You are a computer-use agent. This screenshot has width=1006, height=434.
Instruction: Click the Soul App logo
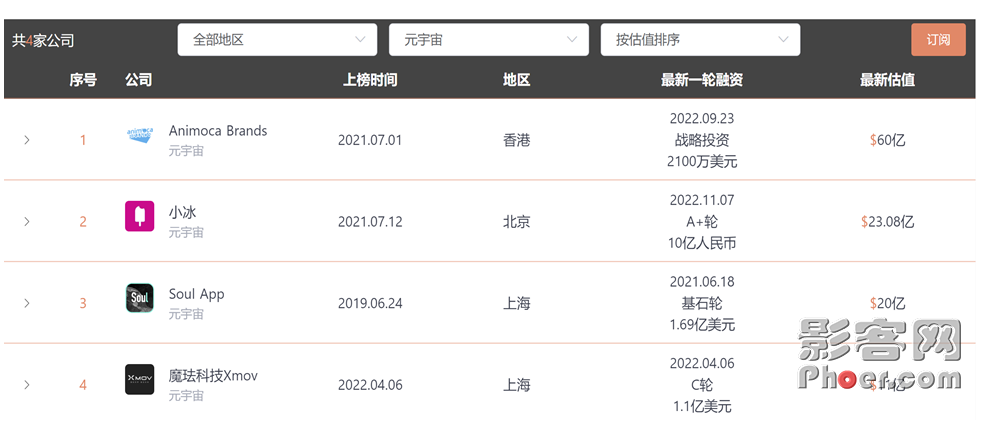point(139,298)
